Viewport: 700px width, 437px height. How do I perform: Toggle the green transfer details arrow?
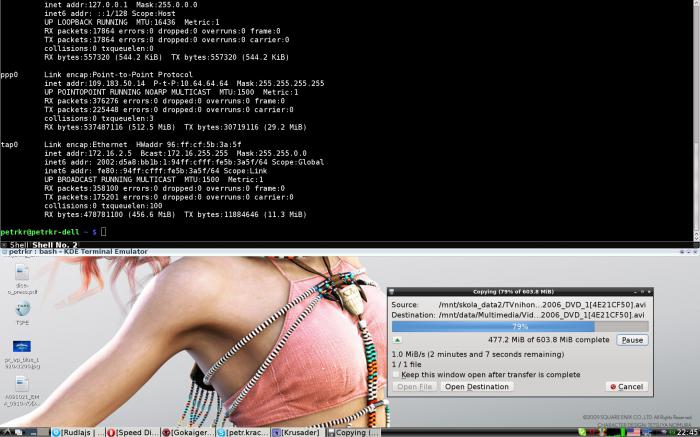click(x=397, y=340)
